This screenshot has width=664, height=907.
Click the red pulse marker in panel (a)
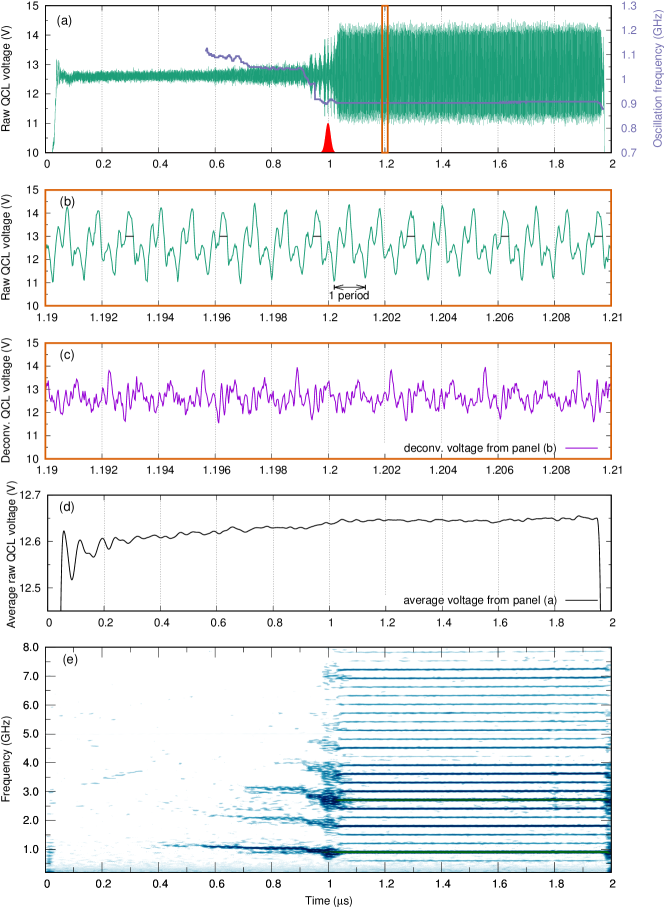[x=328, y=139]
